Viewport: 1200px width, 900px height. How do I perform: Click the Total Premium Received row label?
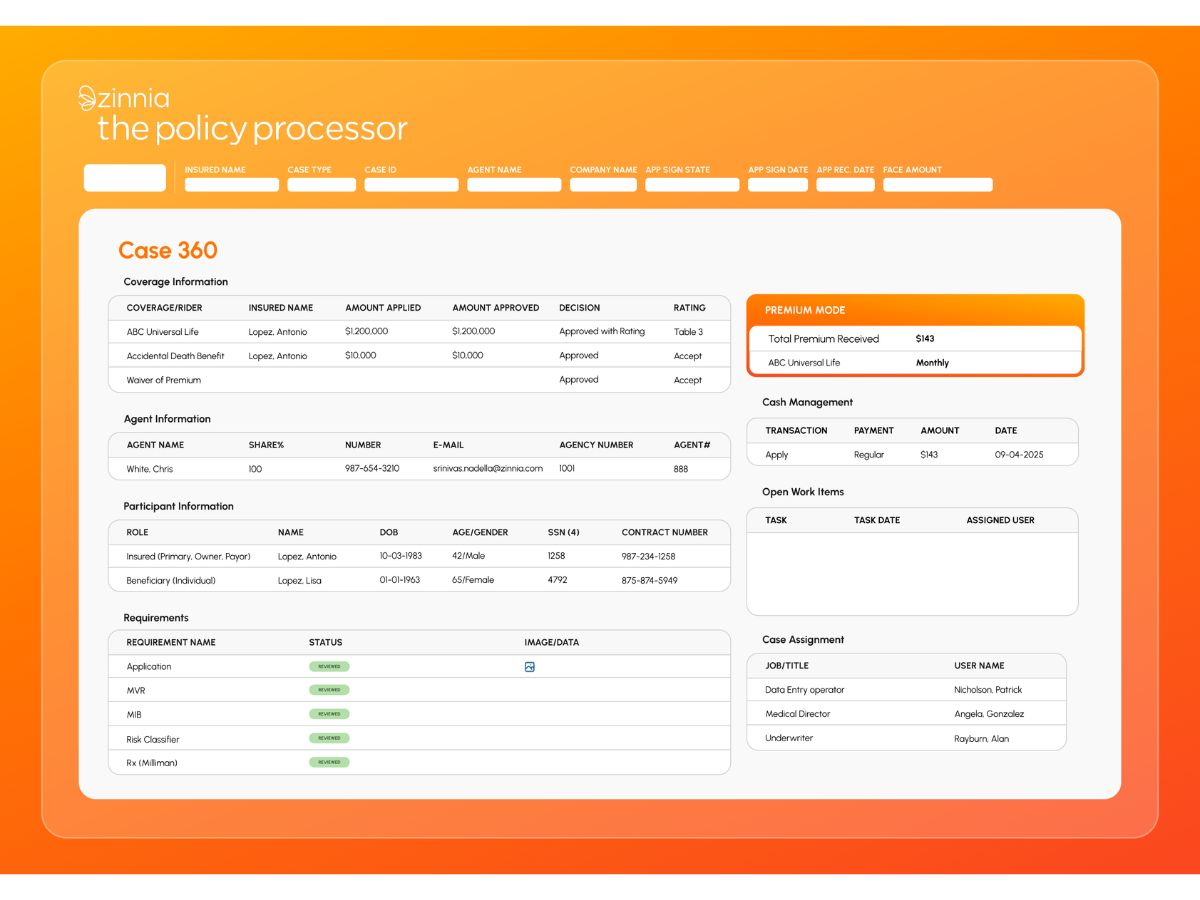823,339
